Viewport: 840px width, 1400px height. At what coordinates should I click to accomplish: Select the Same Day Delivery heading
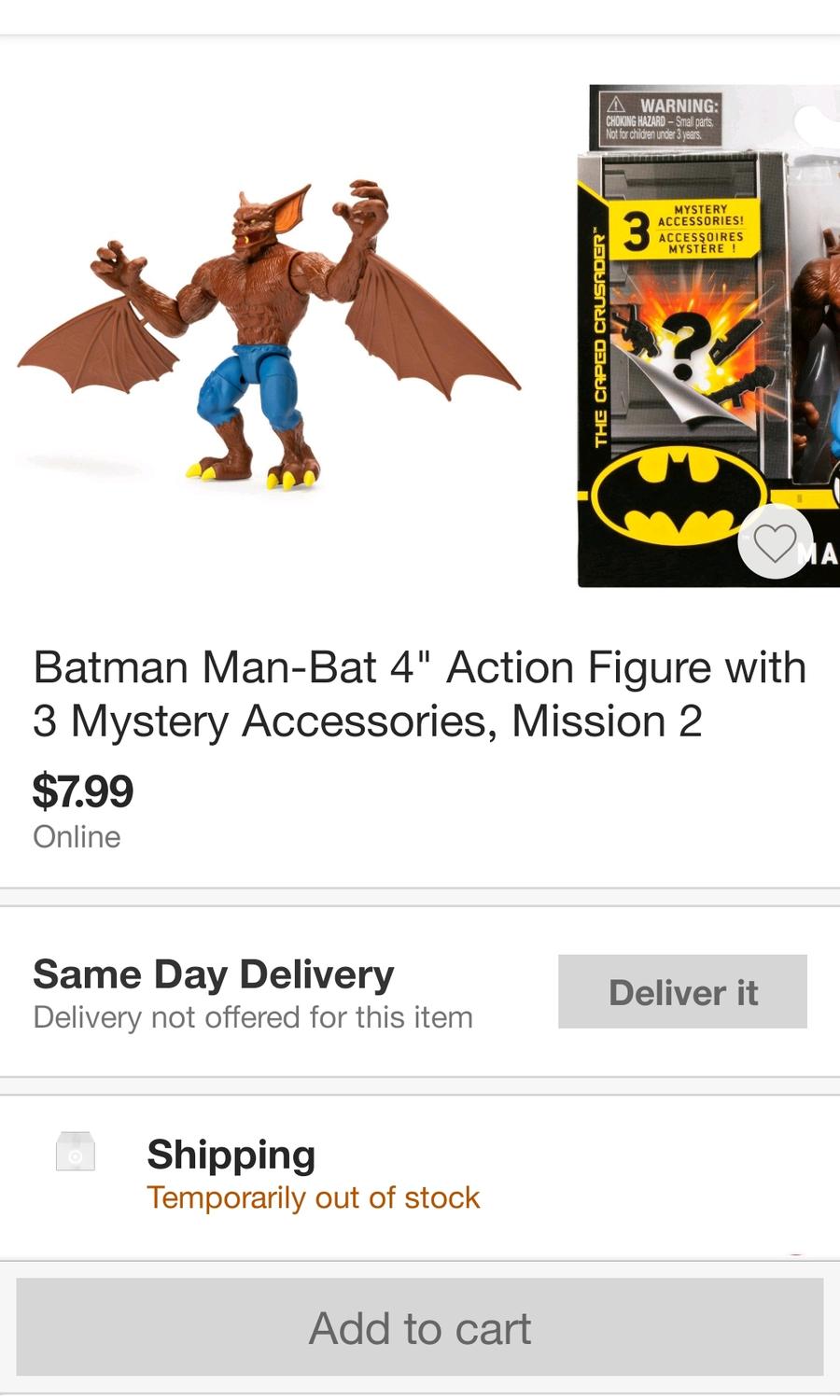[214, 974]
